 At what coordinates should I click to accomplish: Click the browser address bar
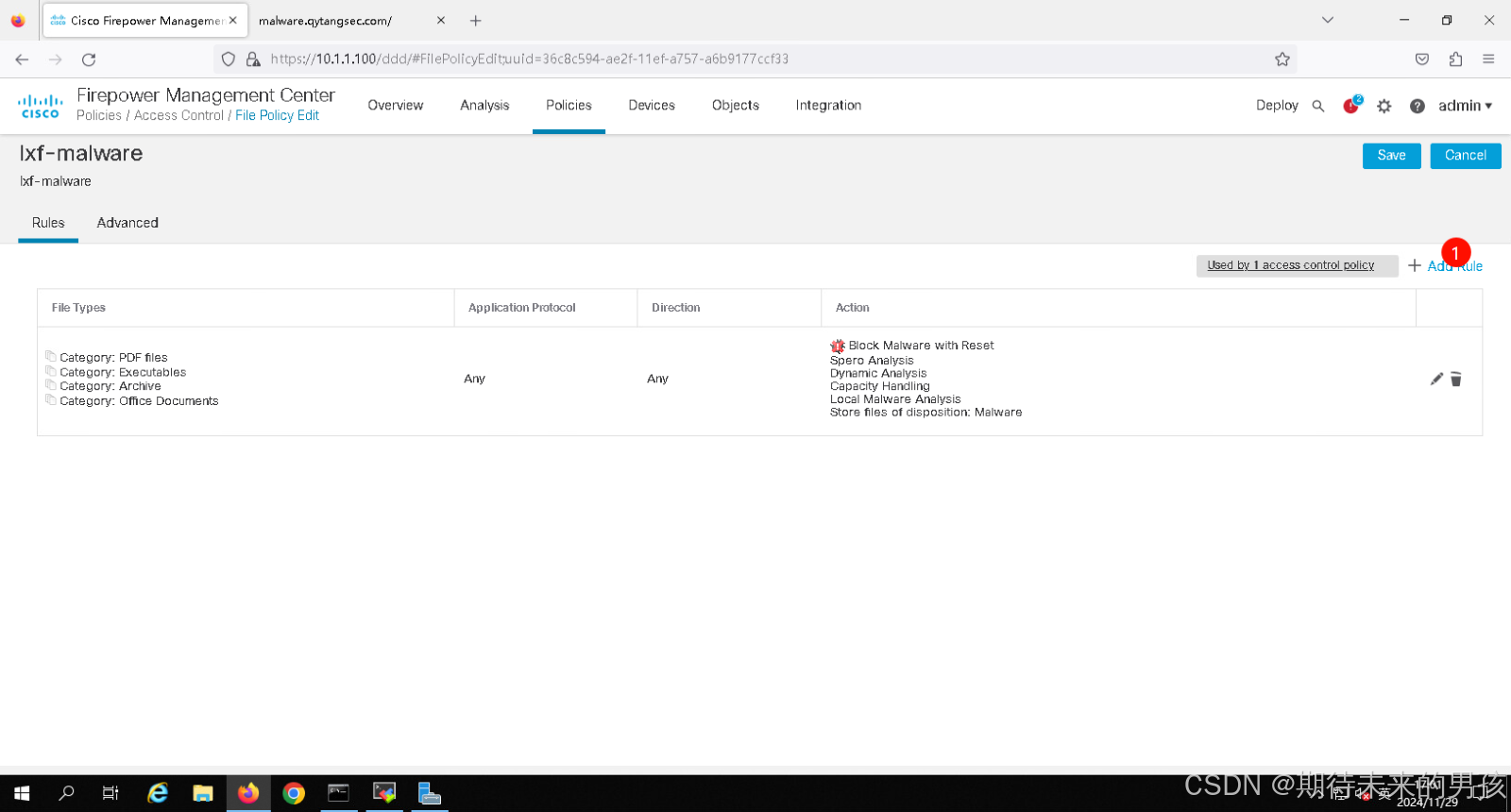755,59
